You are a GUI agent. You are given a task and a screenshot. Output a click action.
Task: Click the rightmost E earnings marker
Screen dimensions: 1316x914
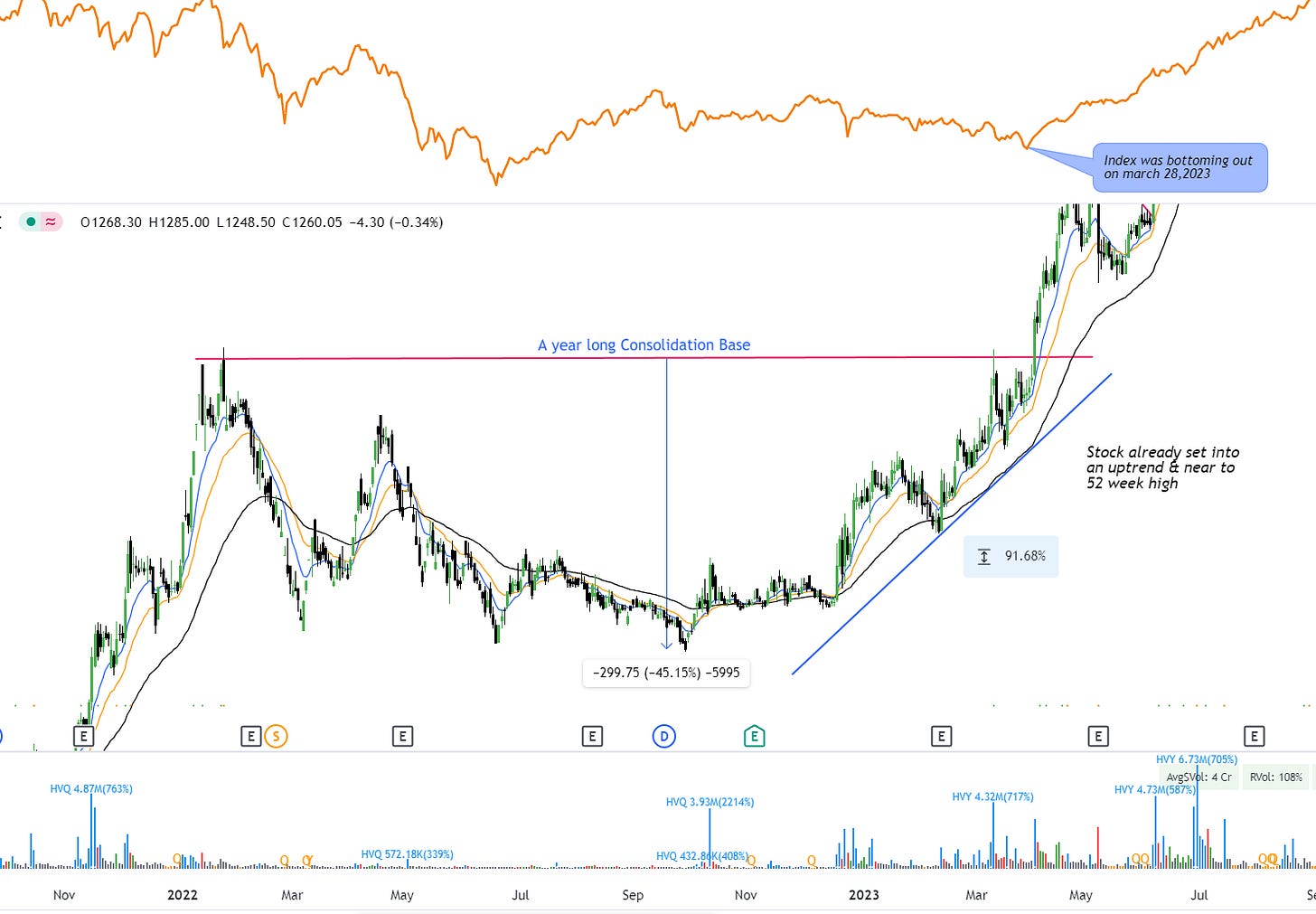[1255, 737]
